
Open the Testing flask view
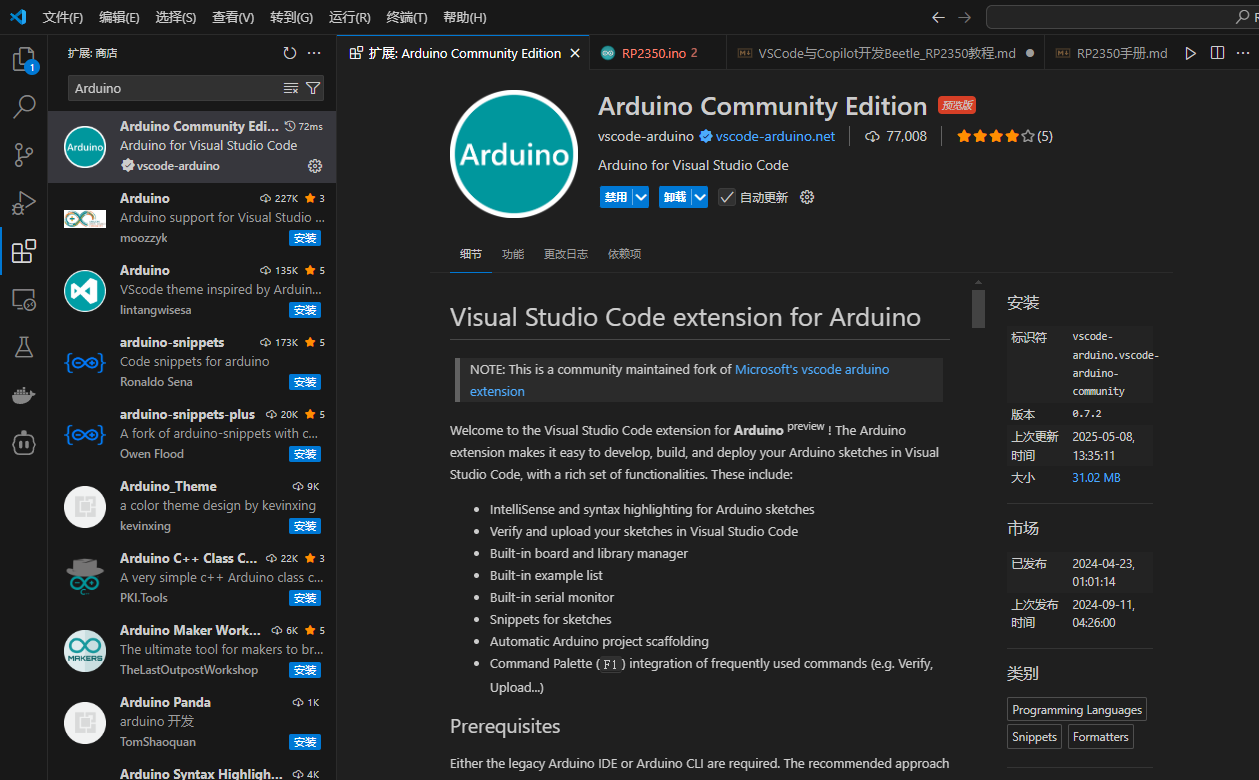point(24,347)
